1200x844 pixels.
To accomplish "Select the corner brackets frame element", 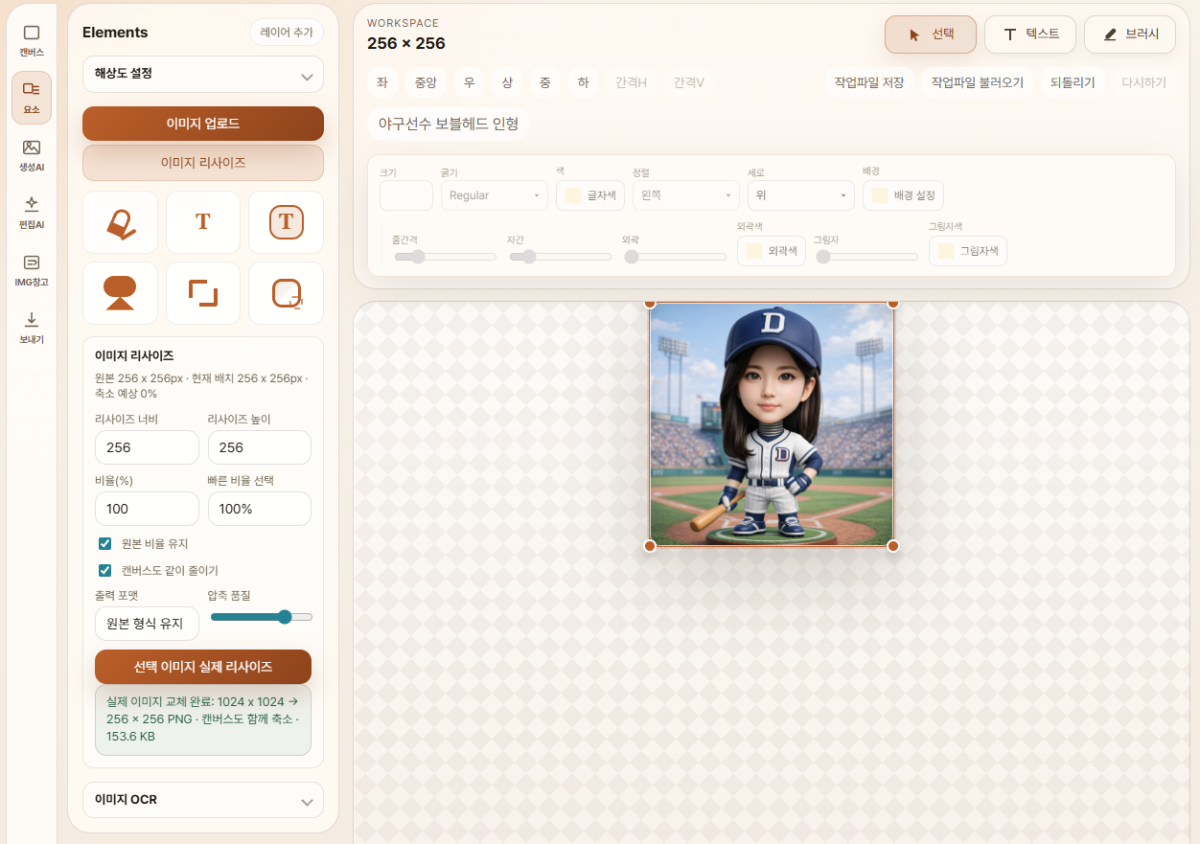I will pyautogui.click(x=203, y=293).
